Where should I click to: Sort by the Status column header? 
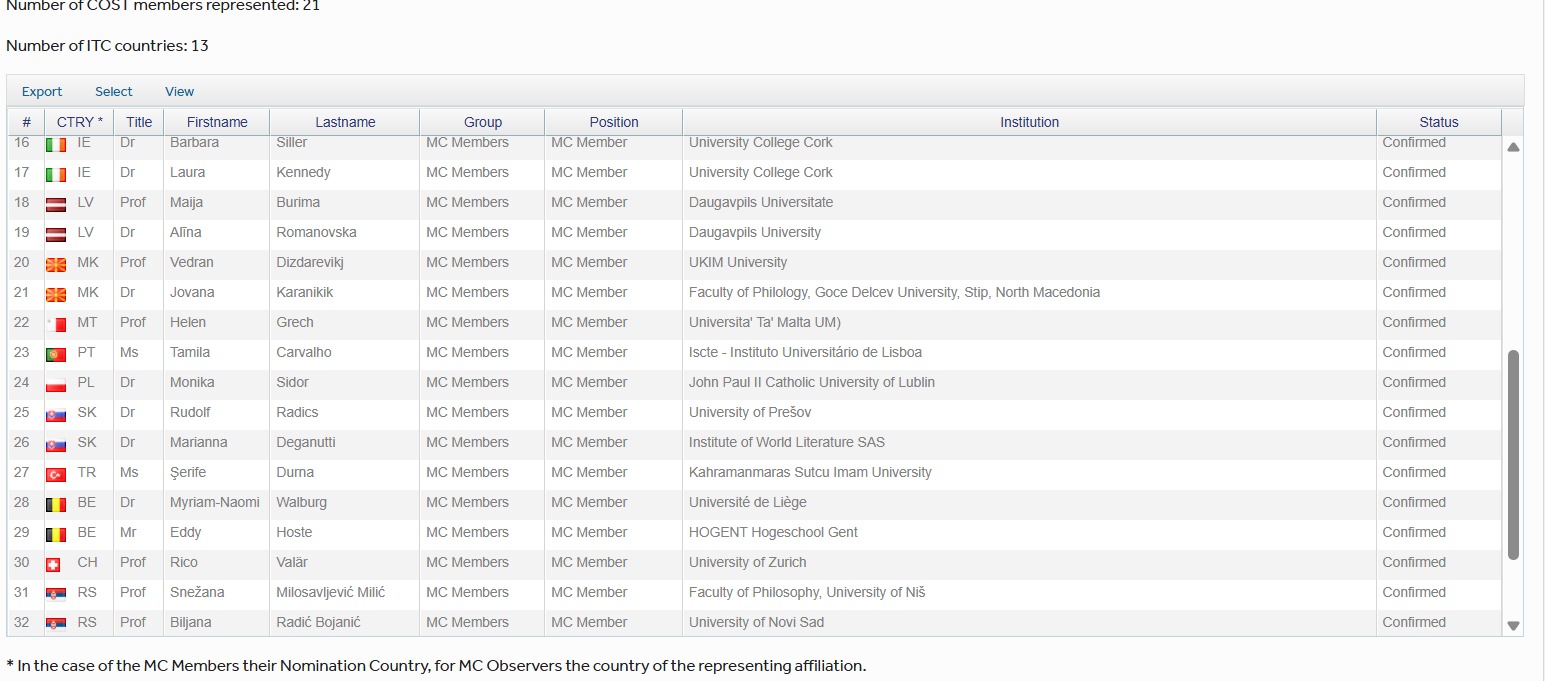click(1438, 122)
